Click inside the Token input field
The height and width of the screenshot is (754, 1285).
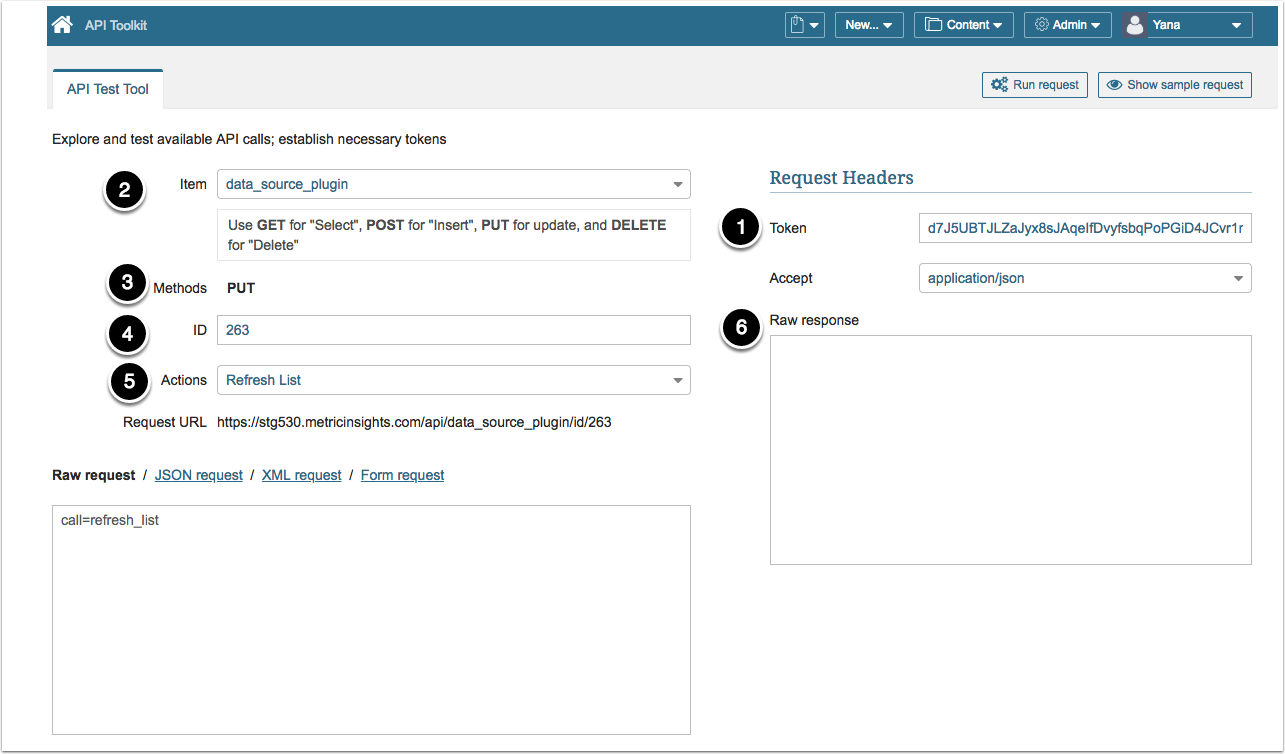point(1084,228)
